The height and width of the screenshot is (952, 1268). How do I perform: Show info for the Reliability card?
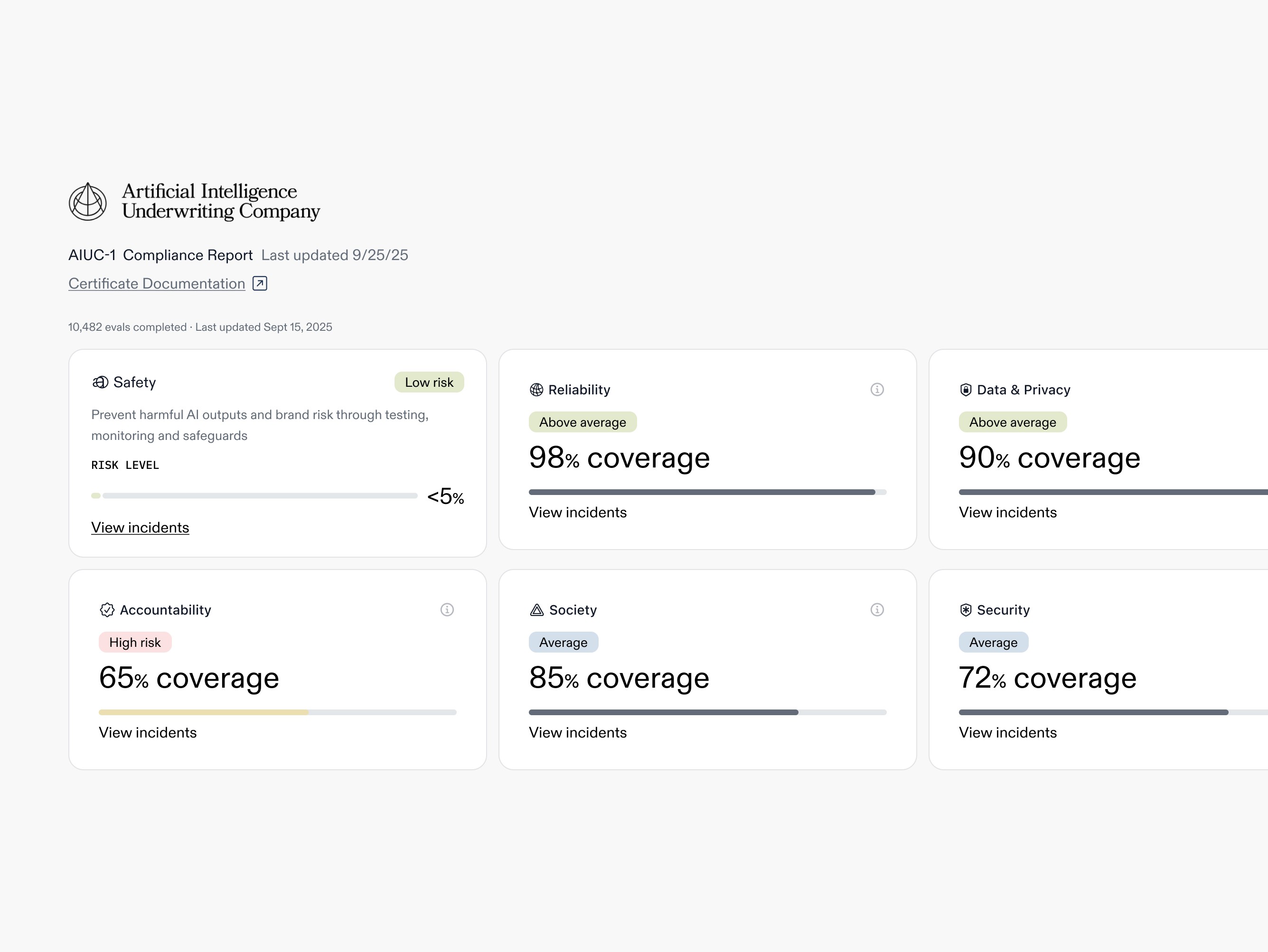point(877,390)
